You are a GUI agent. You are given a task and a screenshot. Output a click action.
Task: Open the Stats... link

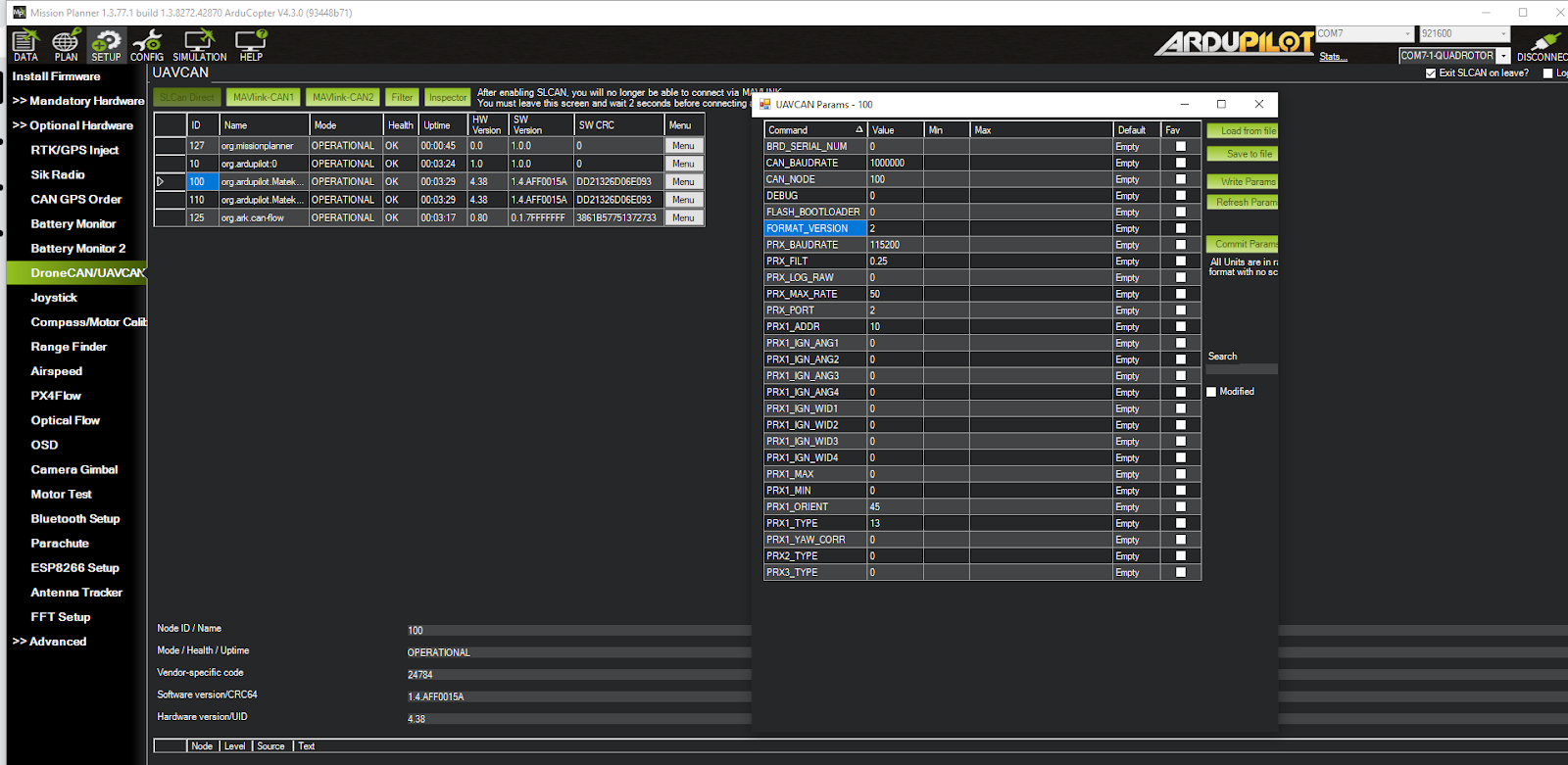coord(1333,57)
